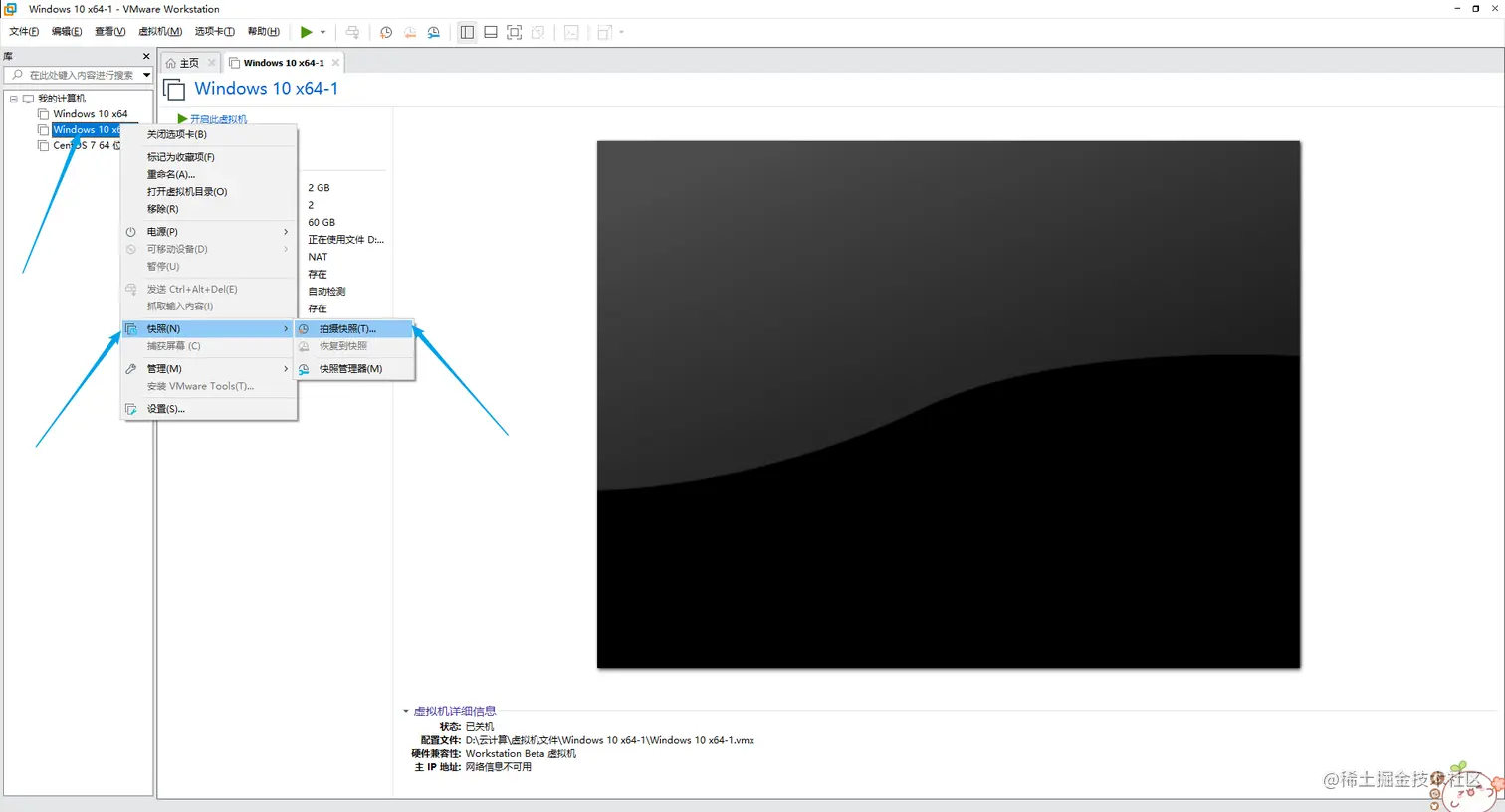Toggle the library sidebar view icon
Viewport: 1505px width, 812px height.
coord(467,32)
